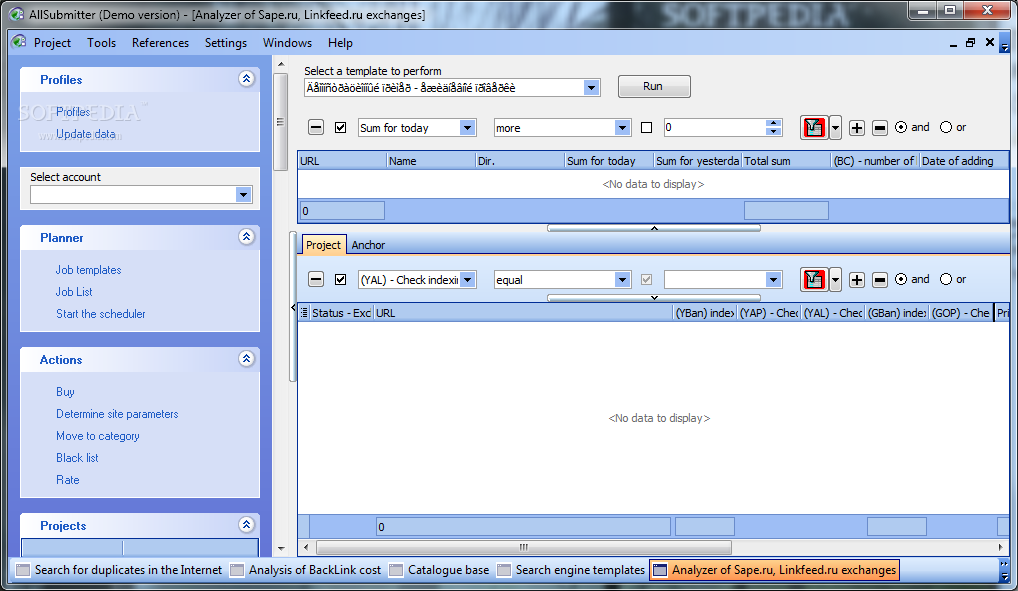This screenshot has height=591, width=1018.
Task: Remove condition minus button near upper and/or radios
Action: point(880,128)
